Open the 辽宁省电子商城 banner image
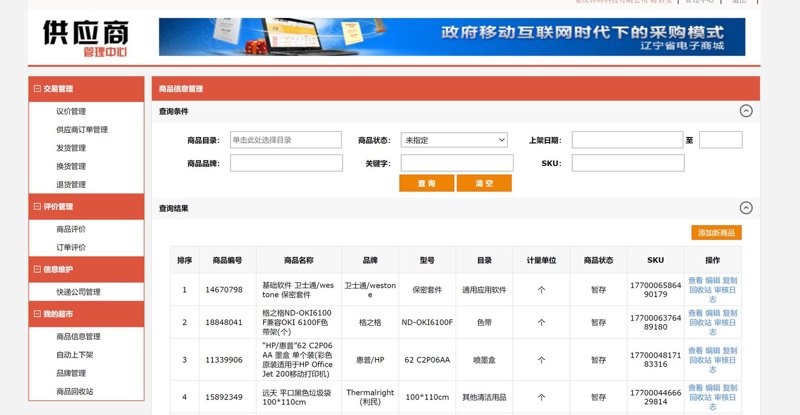This screenshot has height=415, width=800. [x=452, y=37]
